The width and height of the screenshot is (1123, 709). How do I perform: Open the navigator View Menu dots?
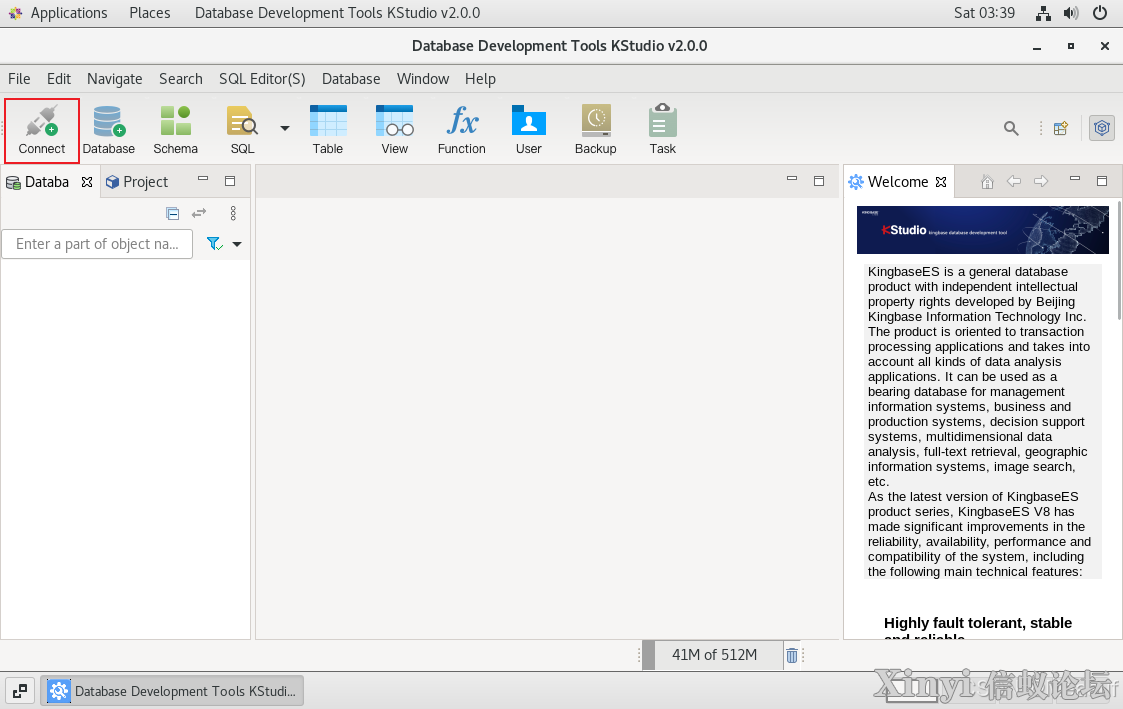(x=233, y=213)
